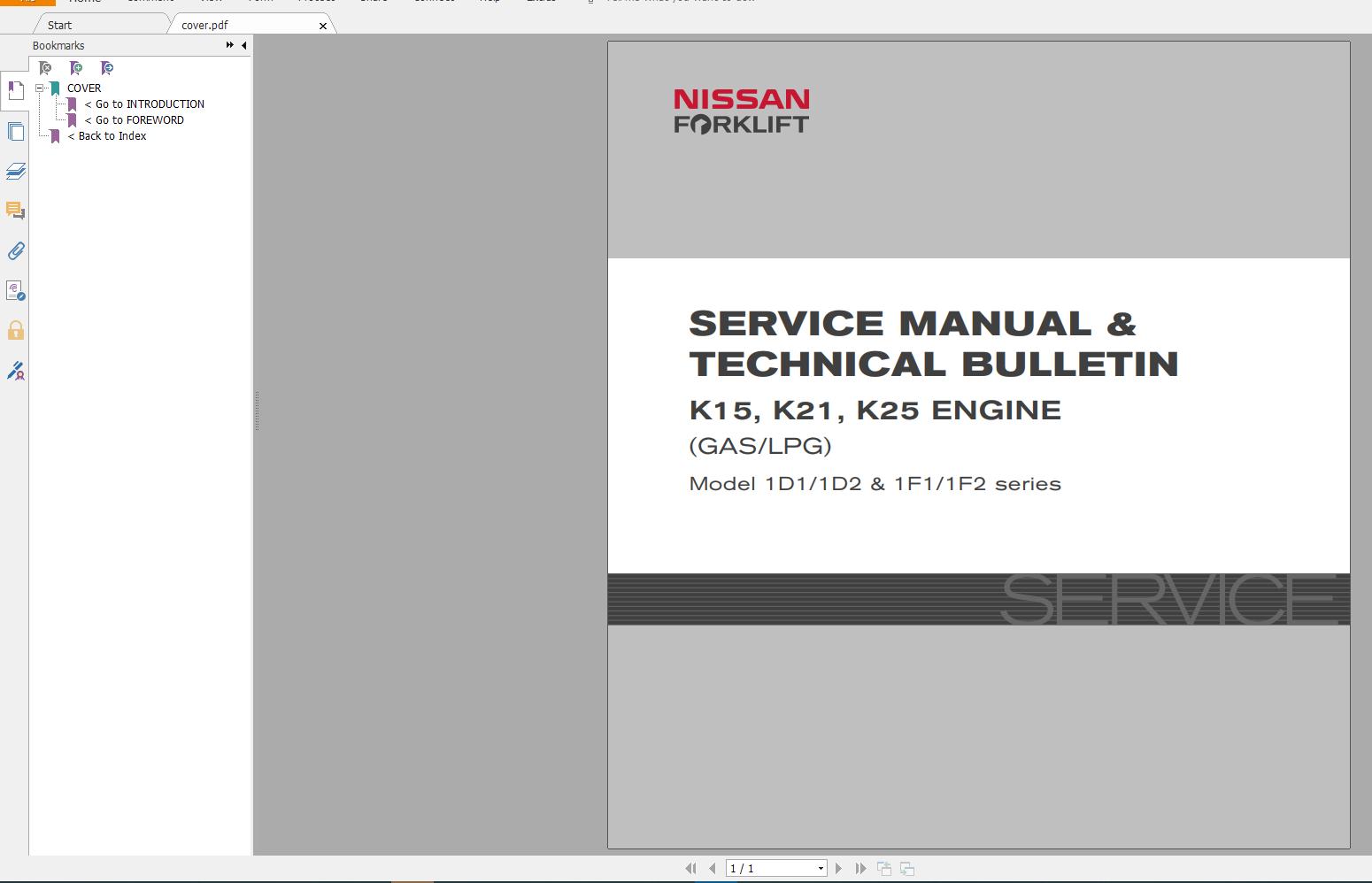
Task: Go to the previous page
Action: point(713,869)
